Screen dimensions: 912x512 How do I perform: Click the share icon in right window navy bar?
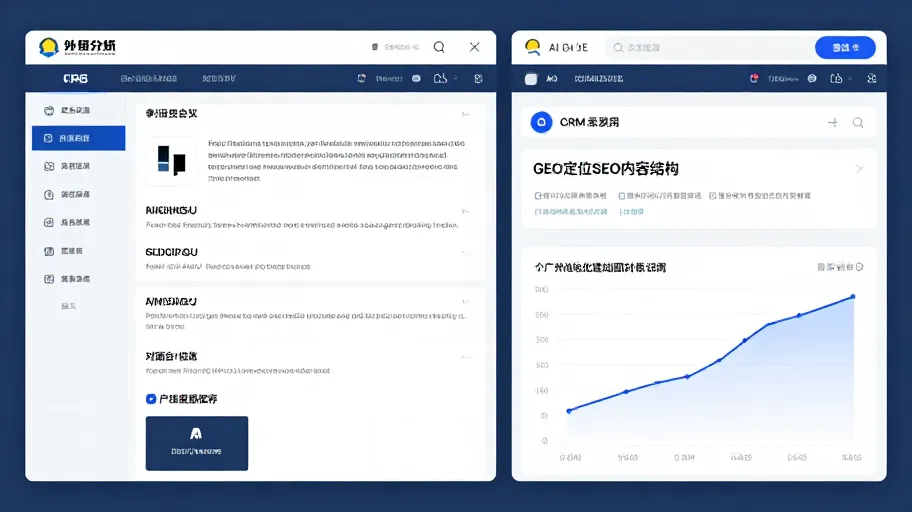[836, 78]
